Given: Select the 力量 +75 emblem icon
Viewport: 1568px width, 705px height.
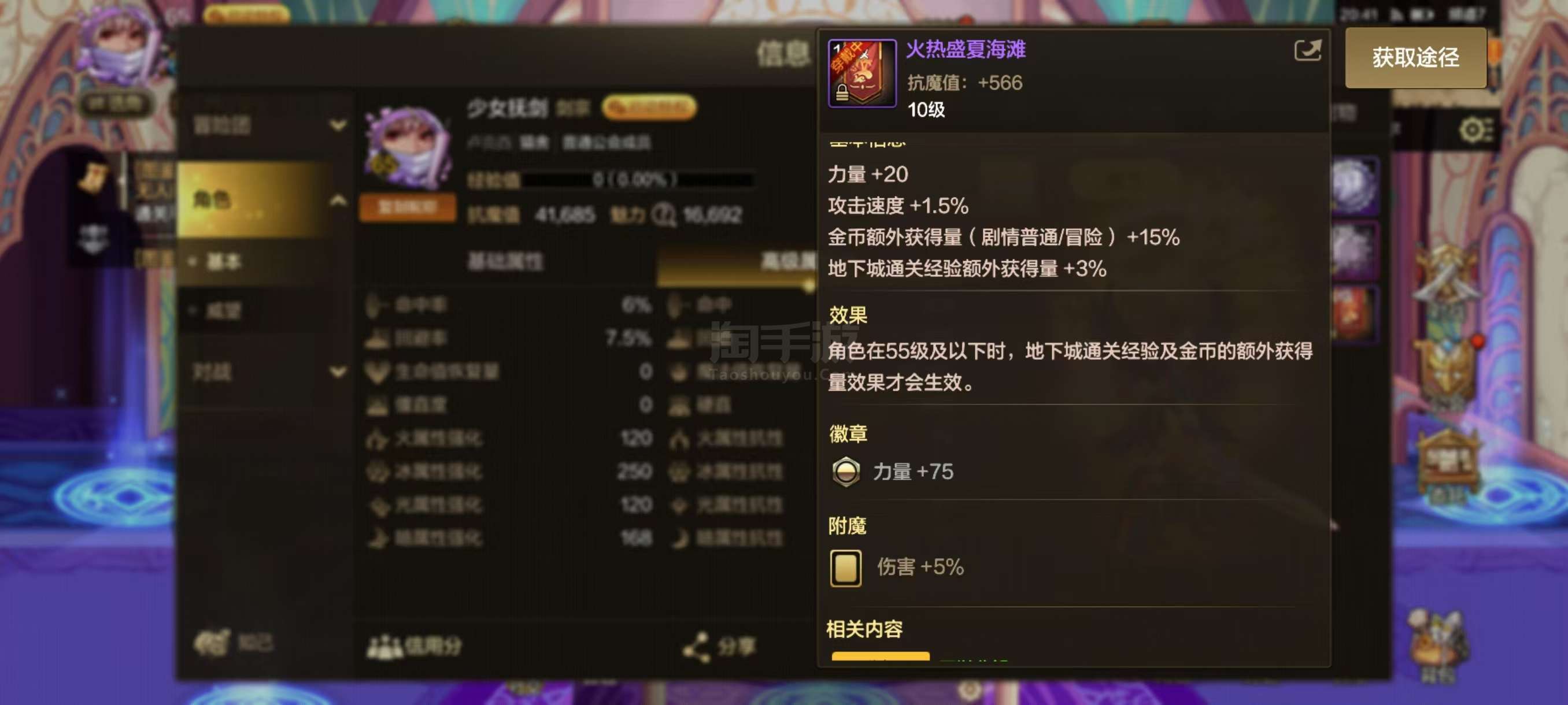Looking at the screenshot, I should point(845,472).
